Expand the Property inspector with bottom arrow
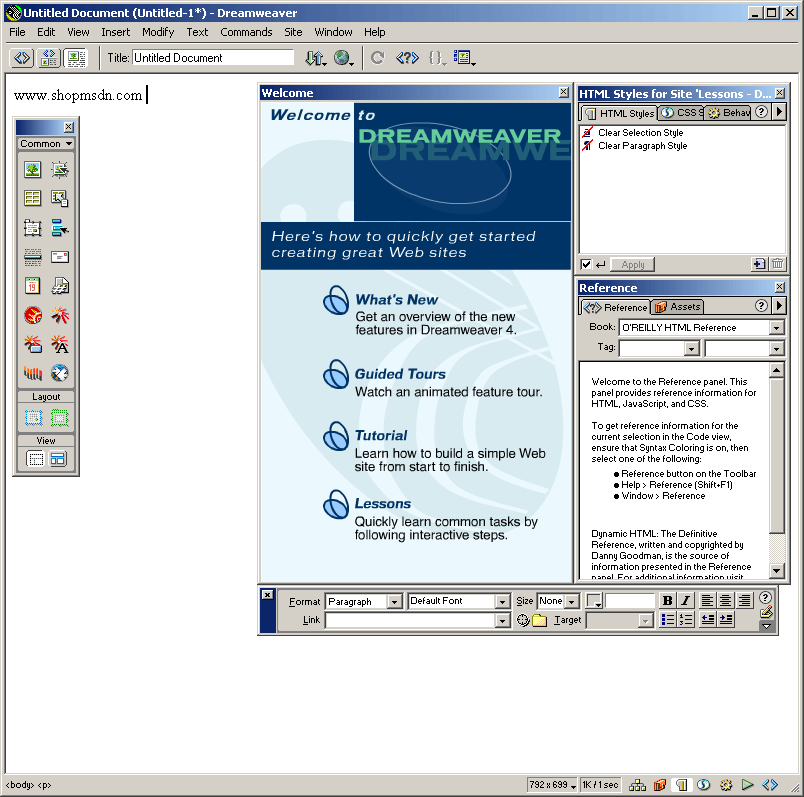This screenshot has height=797, width=804. coord(766,626)
